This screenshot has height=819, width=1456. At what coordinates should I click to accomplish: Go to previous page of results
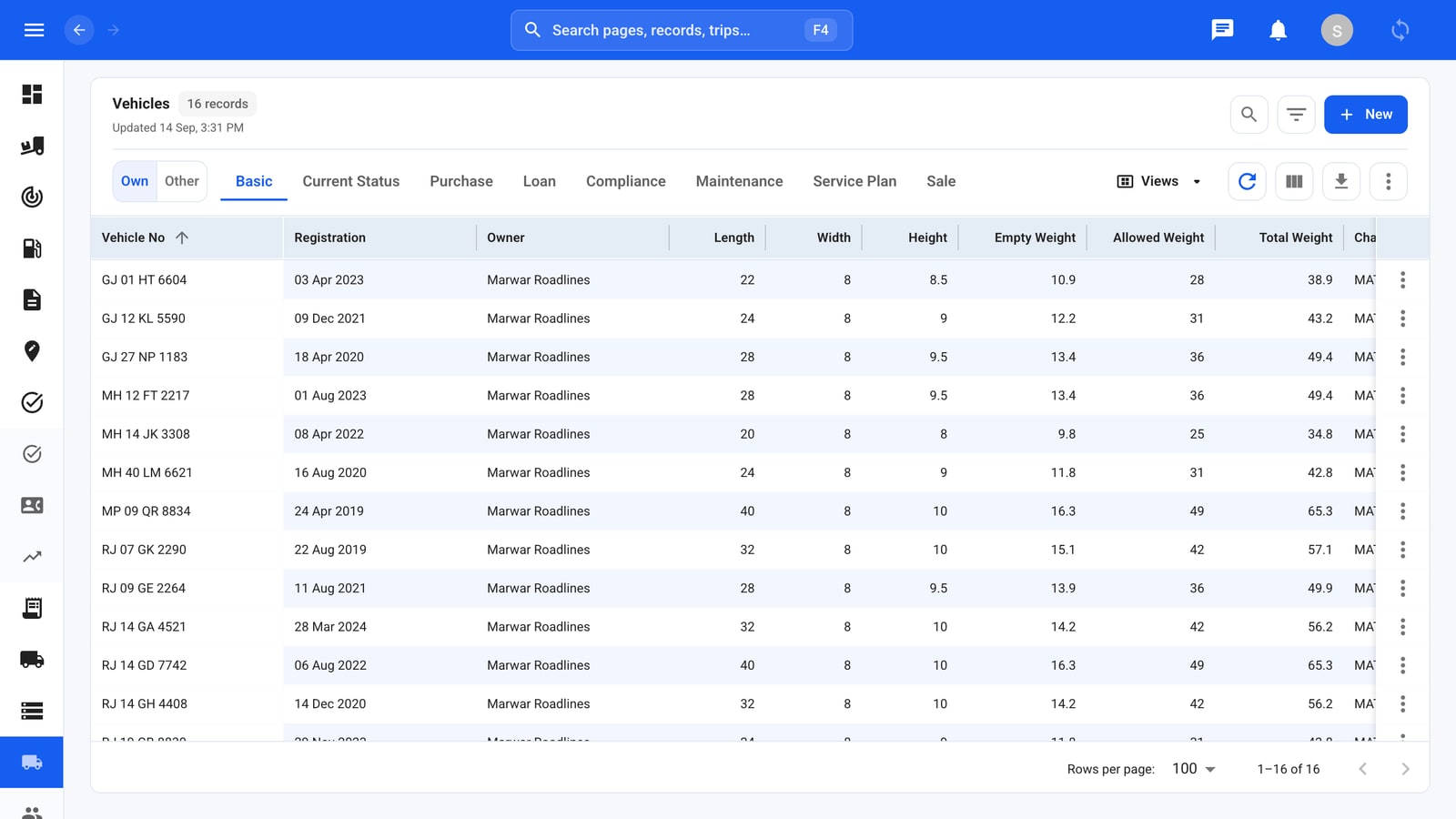1362,769
